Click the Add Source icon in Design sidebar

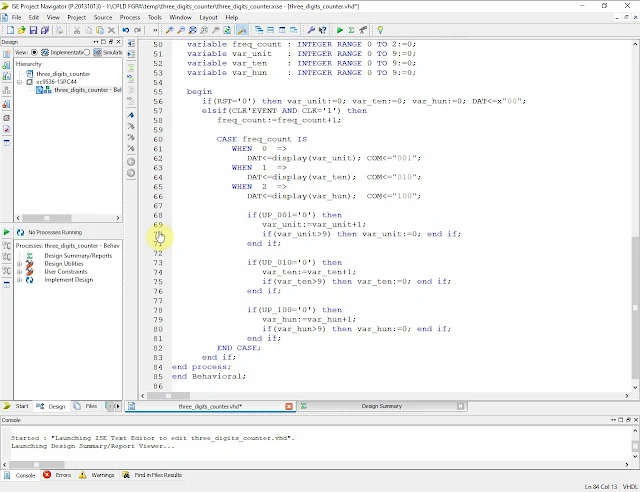pyautogui.click(x=7, y=65)
